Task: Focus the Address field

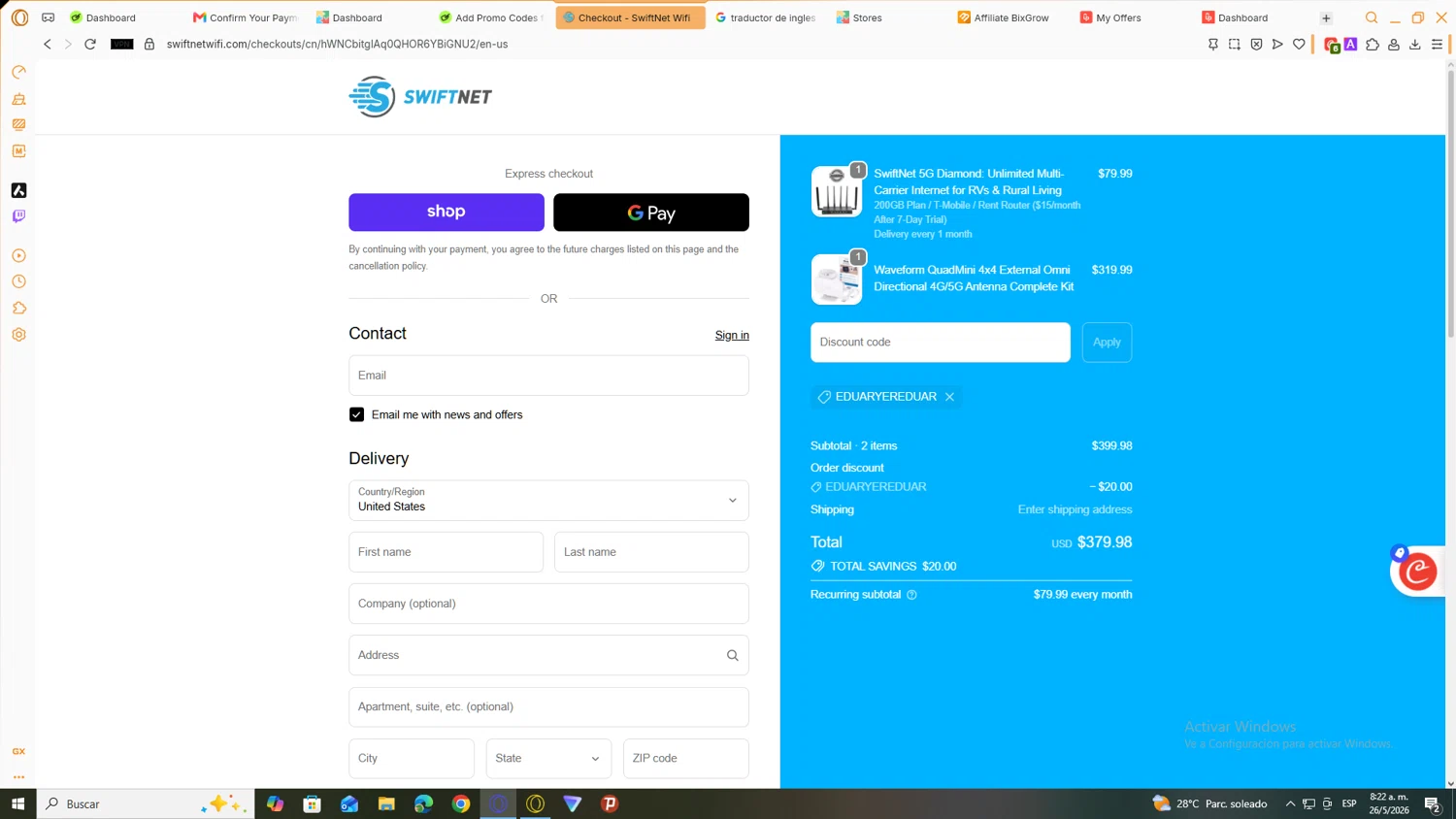Action: [548, 655]
